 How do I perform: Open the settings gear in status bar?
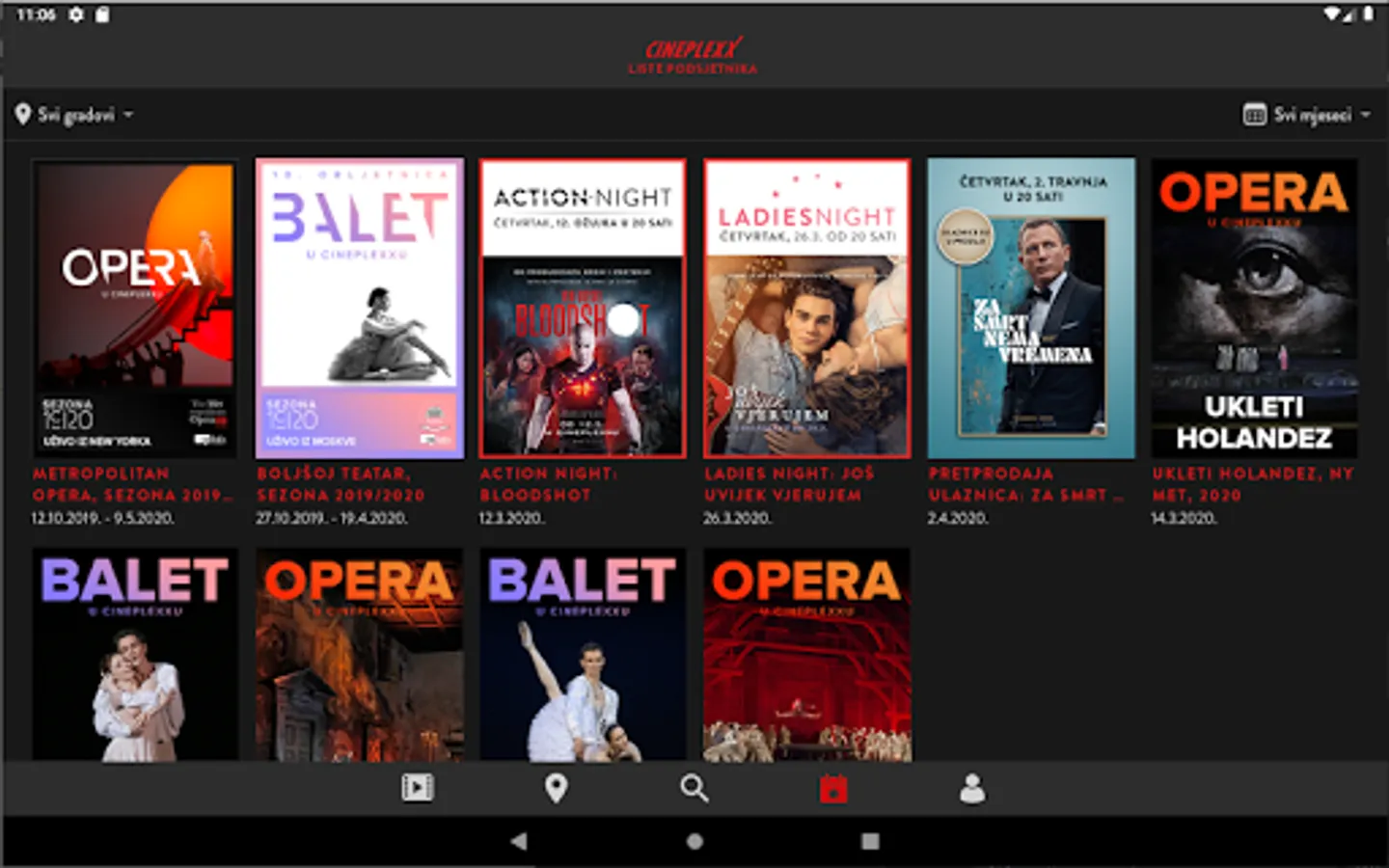tap(75, 14)
